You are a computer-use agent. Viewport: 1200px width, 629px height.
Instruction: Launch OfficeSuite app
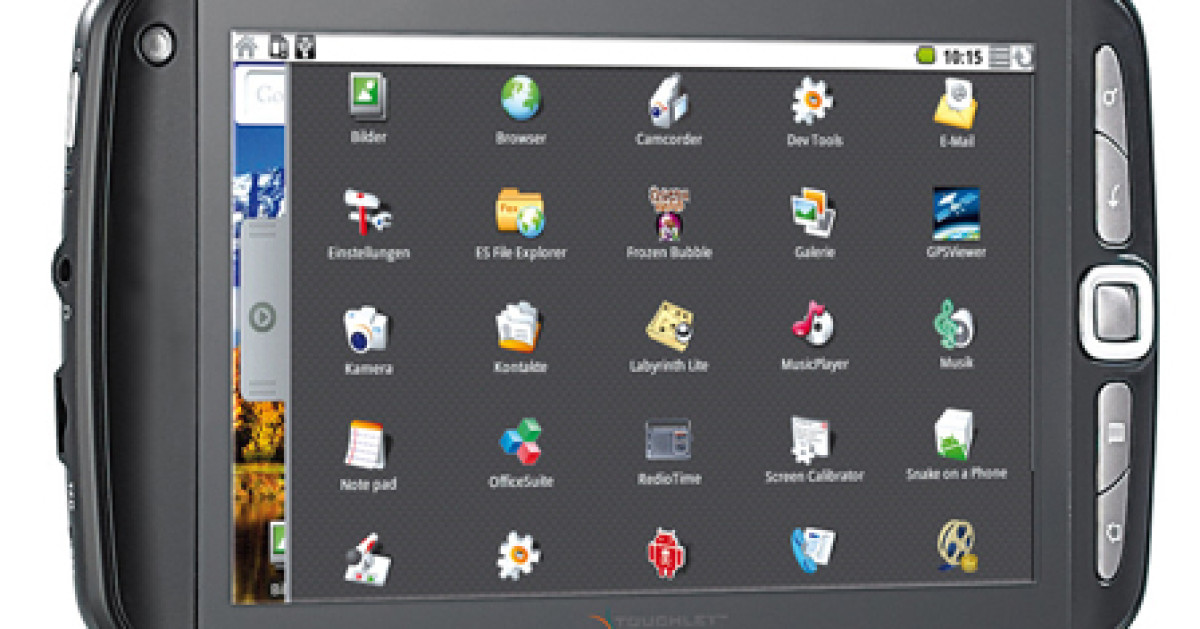[x=520, y=441]
